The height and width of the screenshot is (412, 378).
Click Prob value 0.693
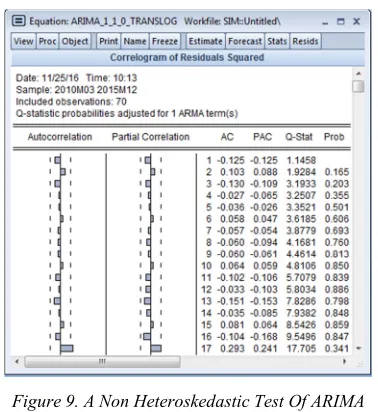click(x=337, y=231)
